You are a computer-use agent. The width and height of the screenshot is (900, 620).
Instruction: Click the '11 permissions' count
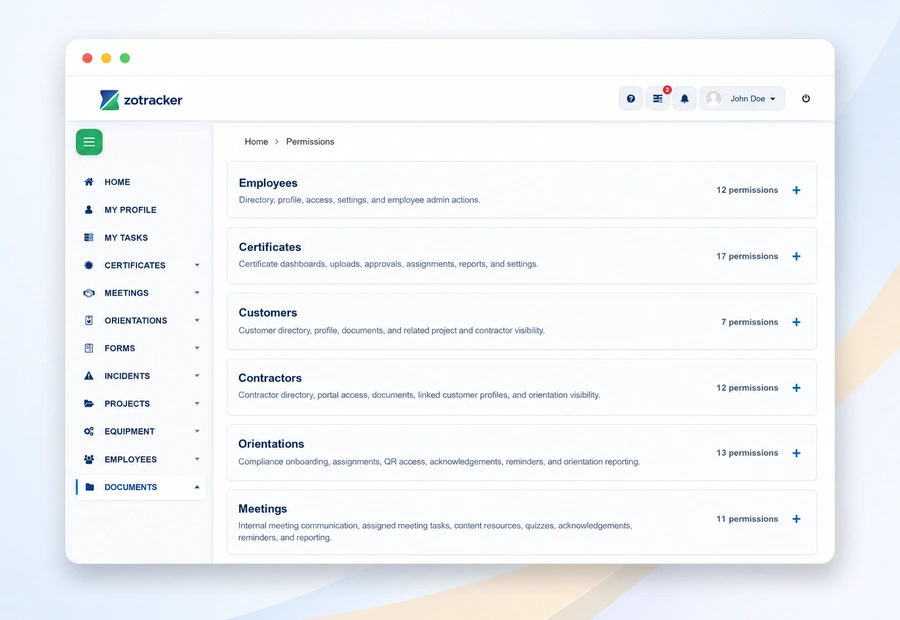point(747,519)
